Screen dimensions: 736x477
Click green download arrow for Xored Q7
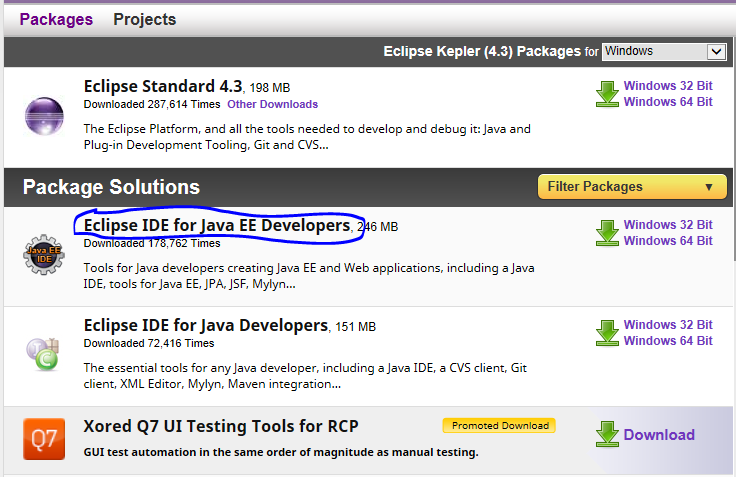607,434
